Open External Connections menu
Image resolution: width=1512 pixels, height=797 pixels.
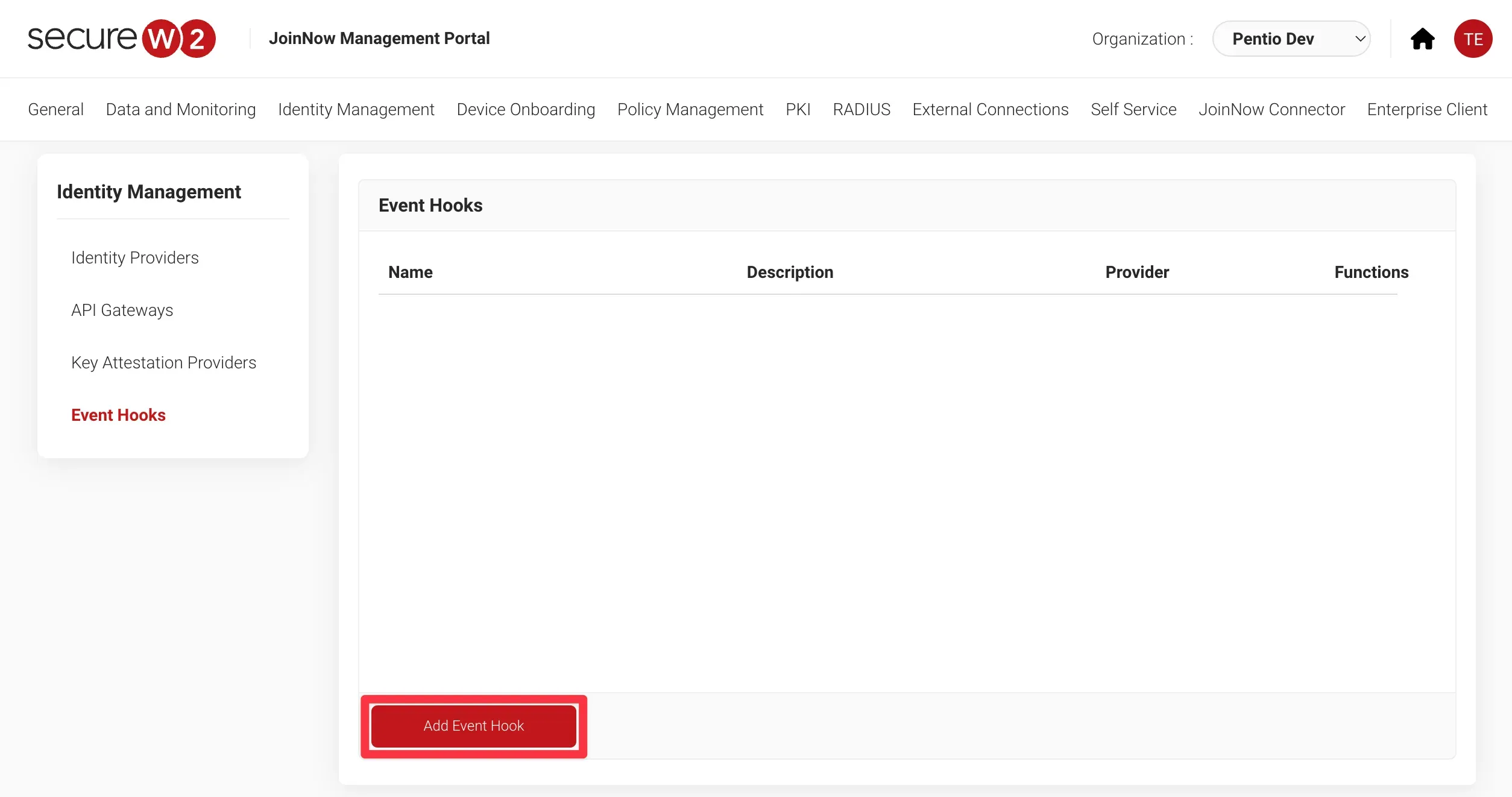[990, 110]
